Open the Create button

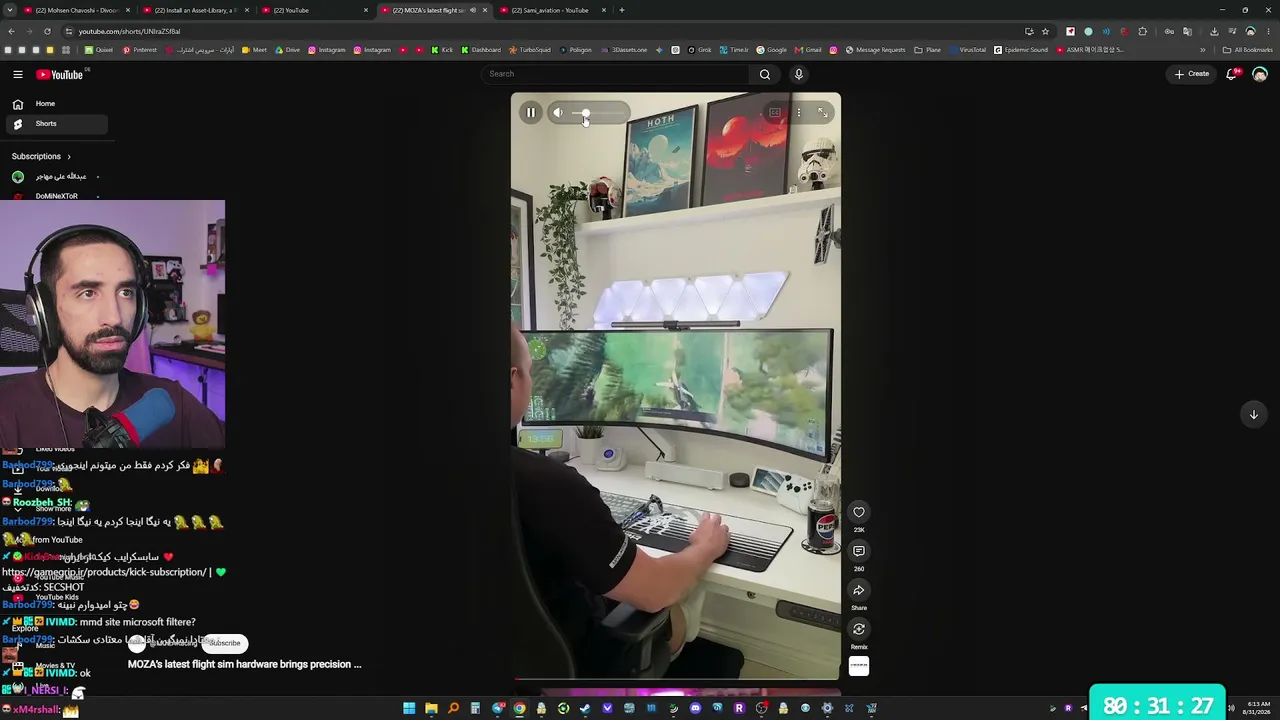point(1192,74)
